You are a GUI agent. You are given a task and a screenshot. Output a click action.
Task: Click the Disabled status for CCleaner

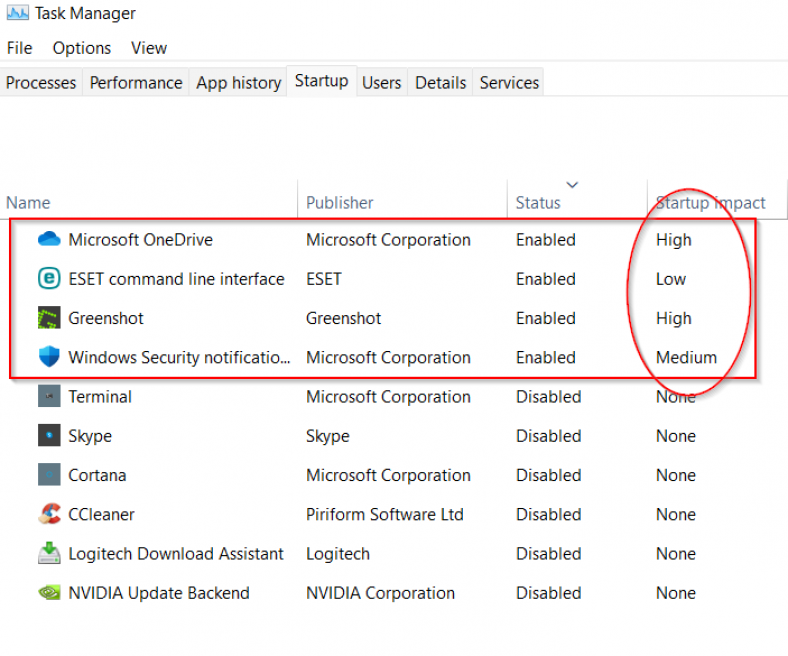point(549,514)
